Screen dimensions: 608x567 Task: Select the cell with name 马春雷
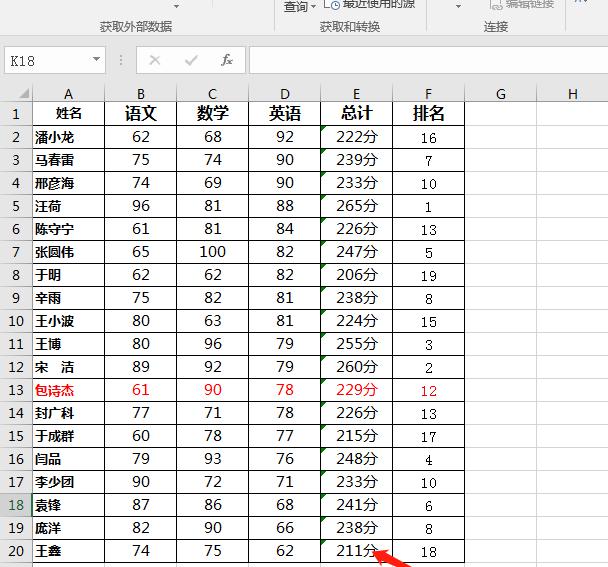point(69,160)
